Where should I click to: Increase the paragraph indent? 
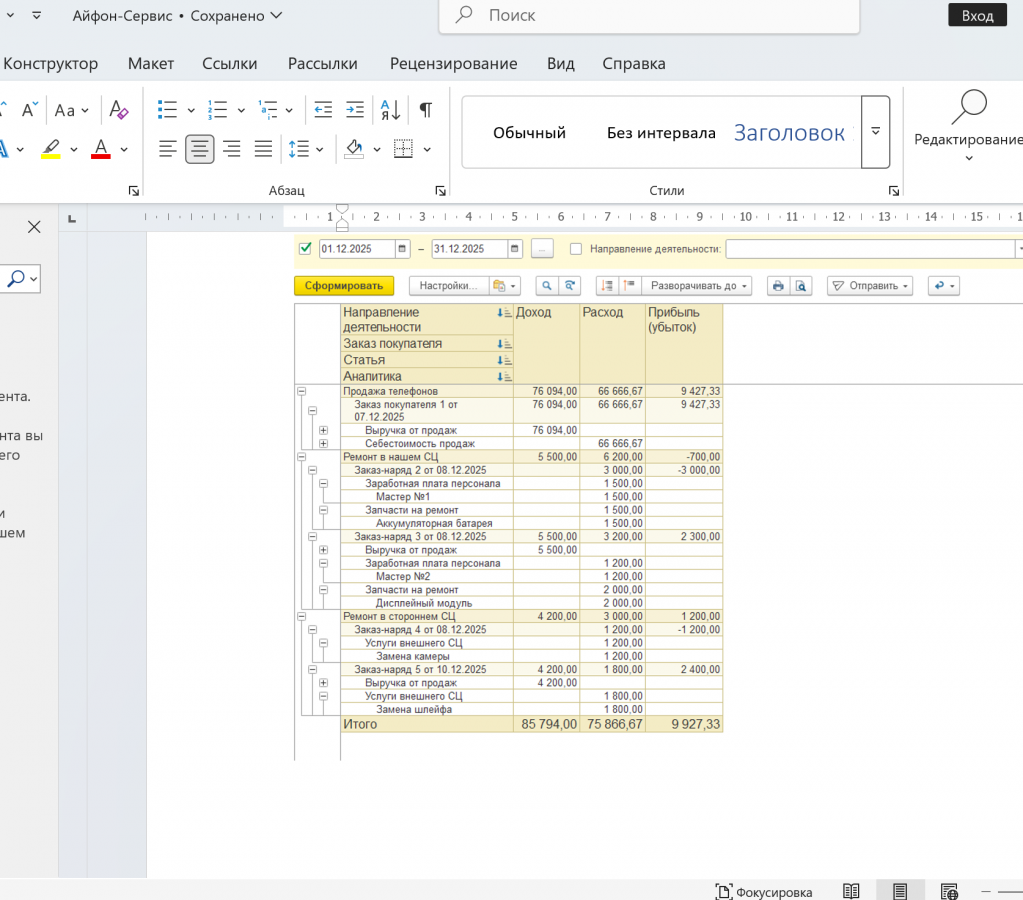(354, 110)
